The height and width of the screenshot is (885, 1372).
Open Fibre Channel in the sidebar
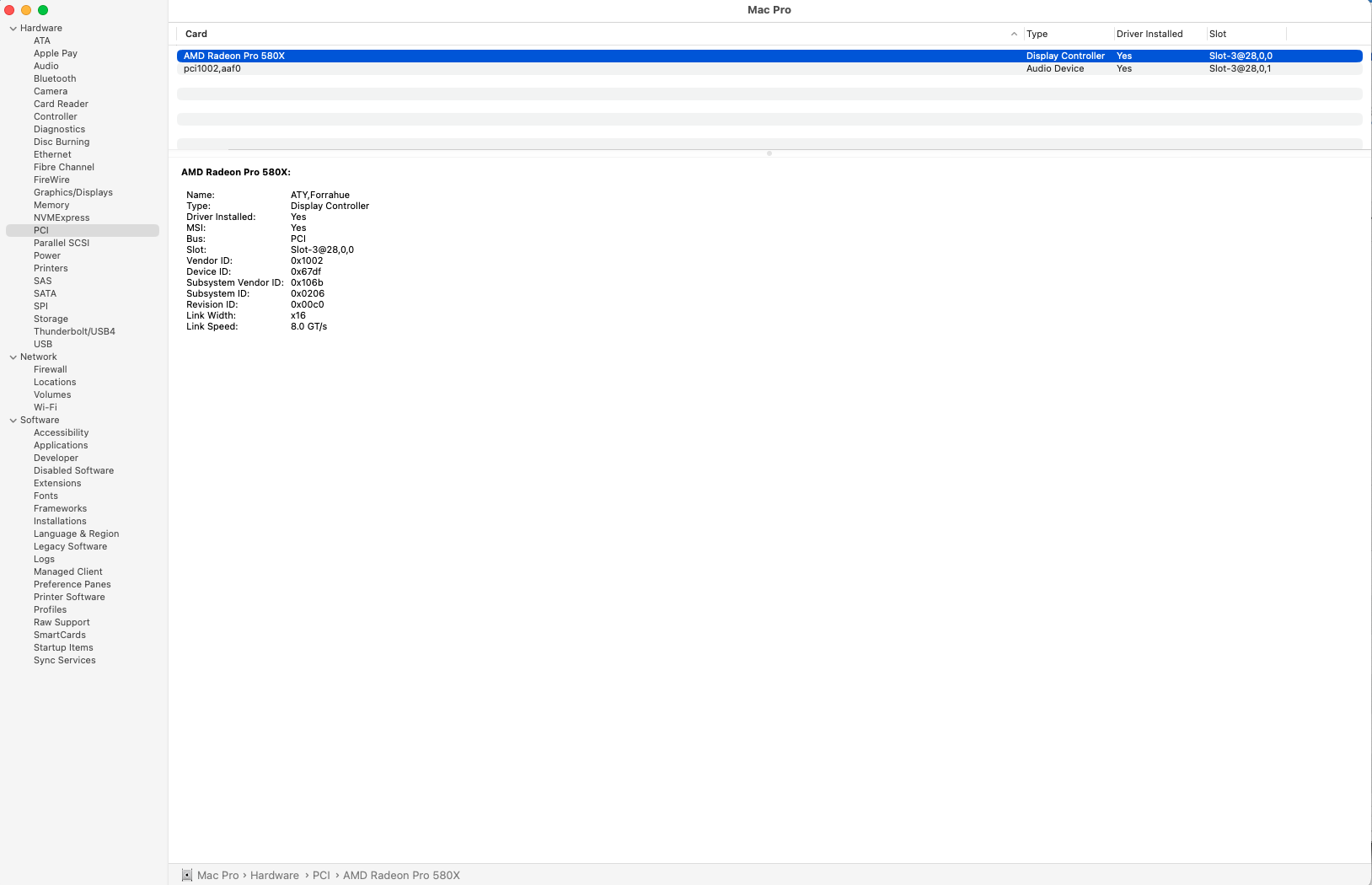point(64,168)
